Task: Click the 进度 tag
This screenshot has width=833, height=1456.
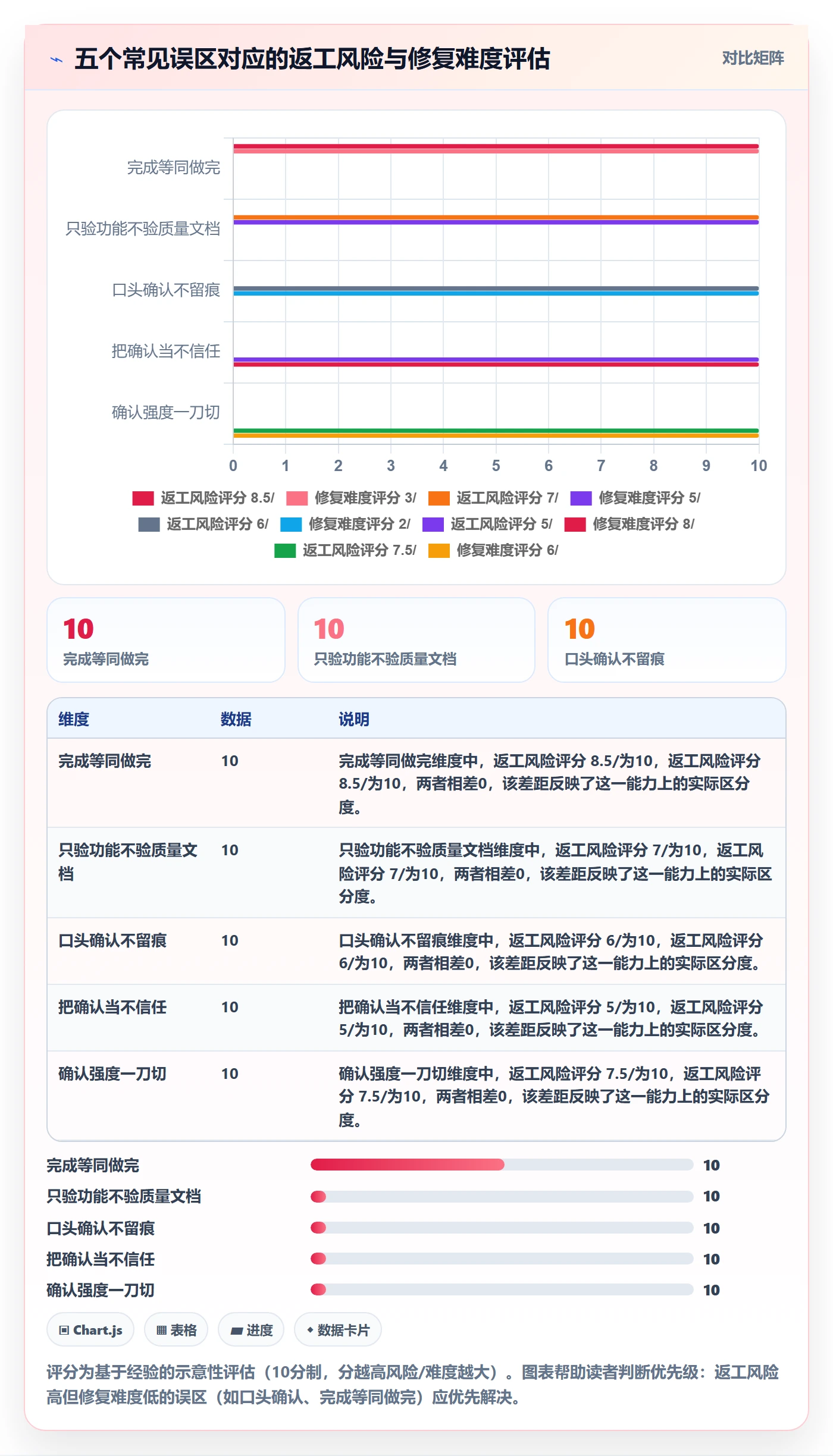Action: [x=251, y=1330]
